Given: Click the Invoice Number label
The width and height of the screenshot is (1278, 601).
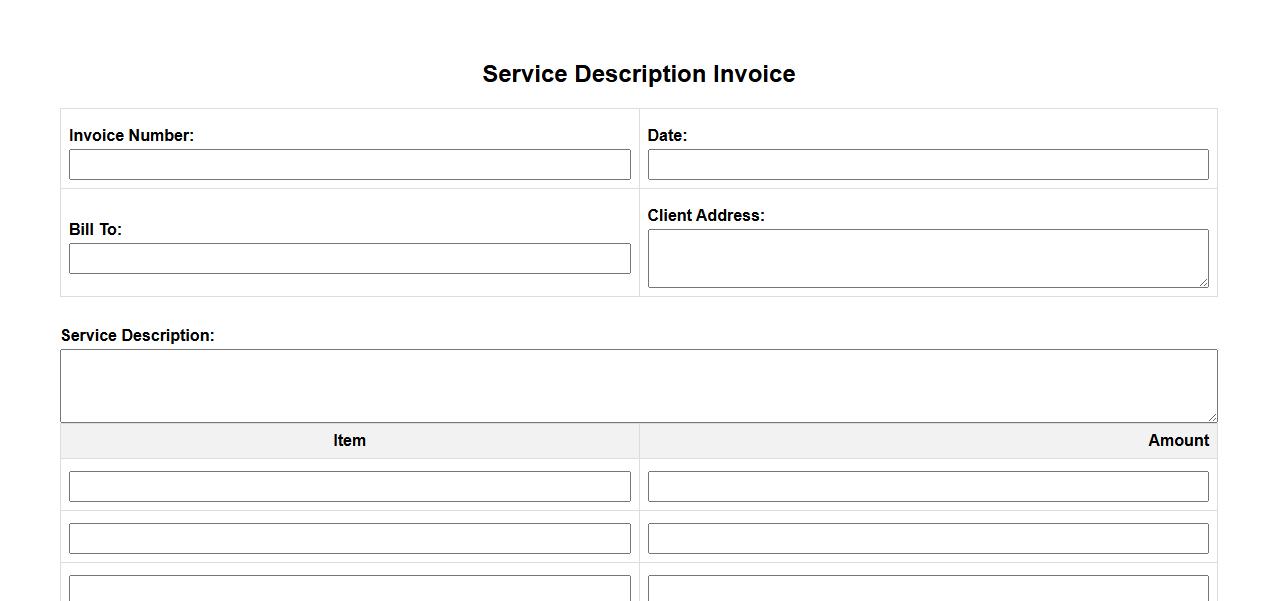Looking at the screenshot, I should click(x=131, y=136).
